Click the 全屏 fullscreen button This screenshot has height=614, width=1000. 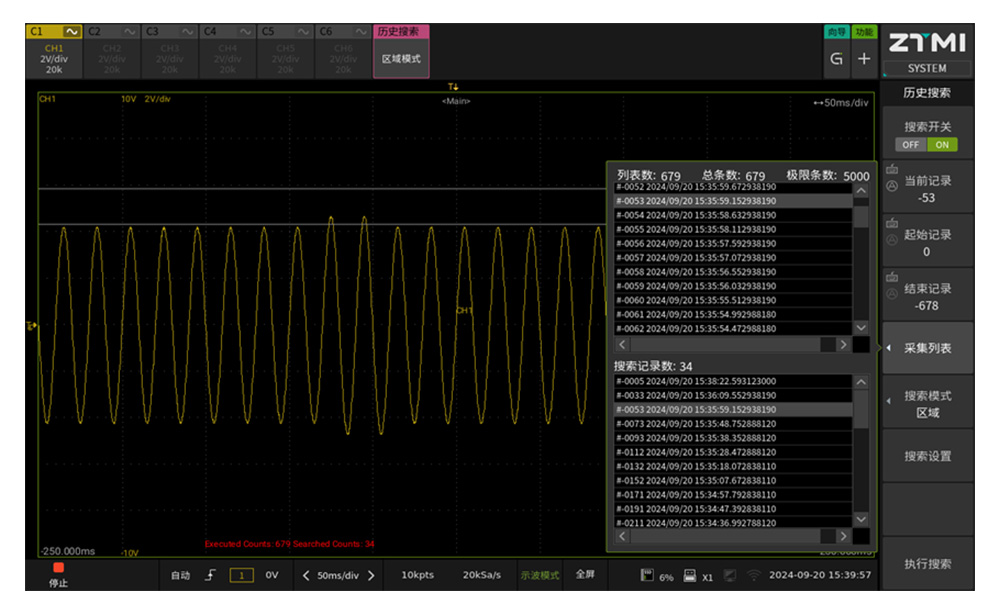[585, 574]
